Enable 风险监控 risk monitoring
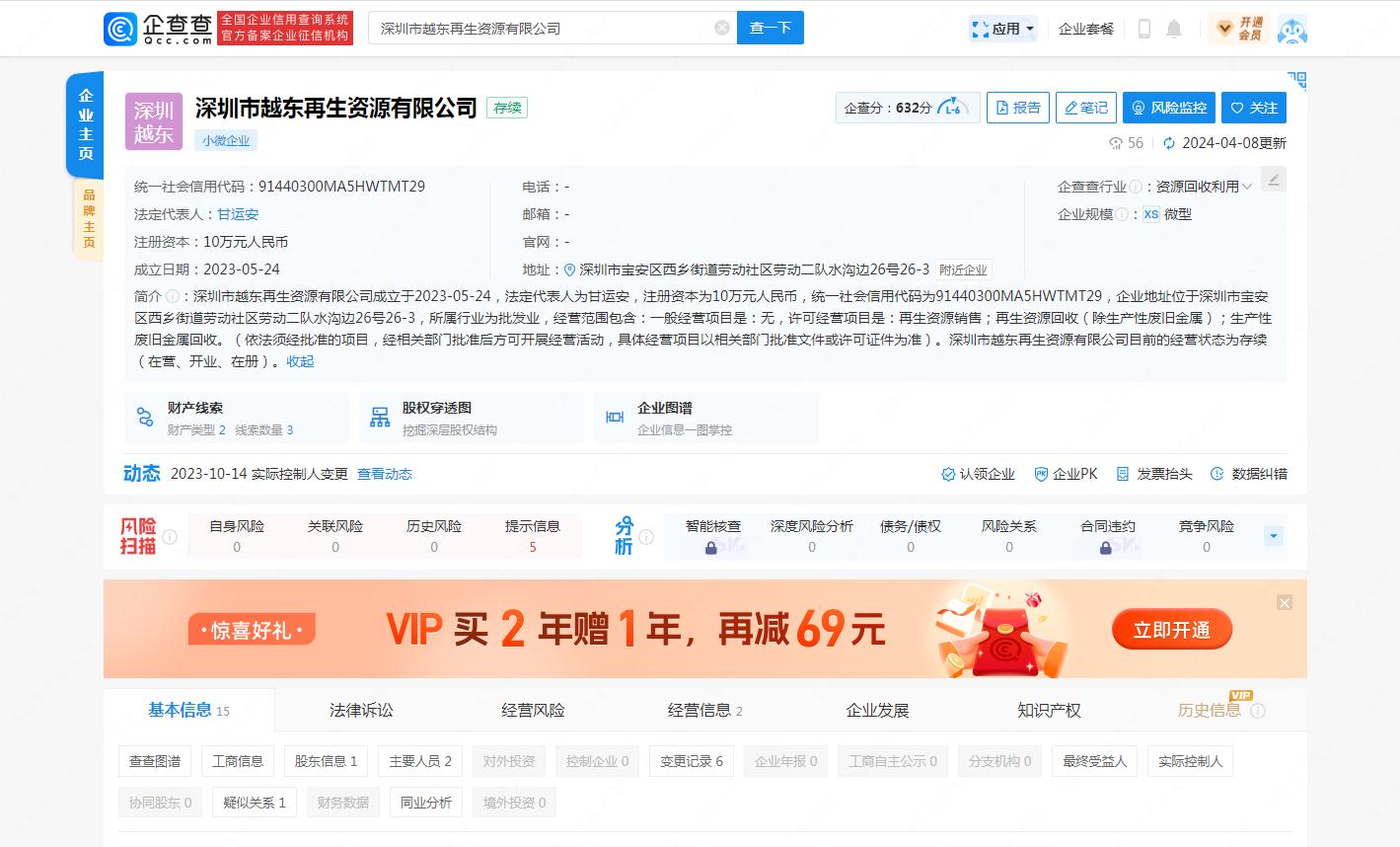 pos(1167,108)
